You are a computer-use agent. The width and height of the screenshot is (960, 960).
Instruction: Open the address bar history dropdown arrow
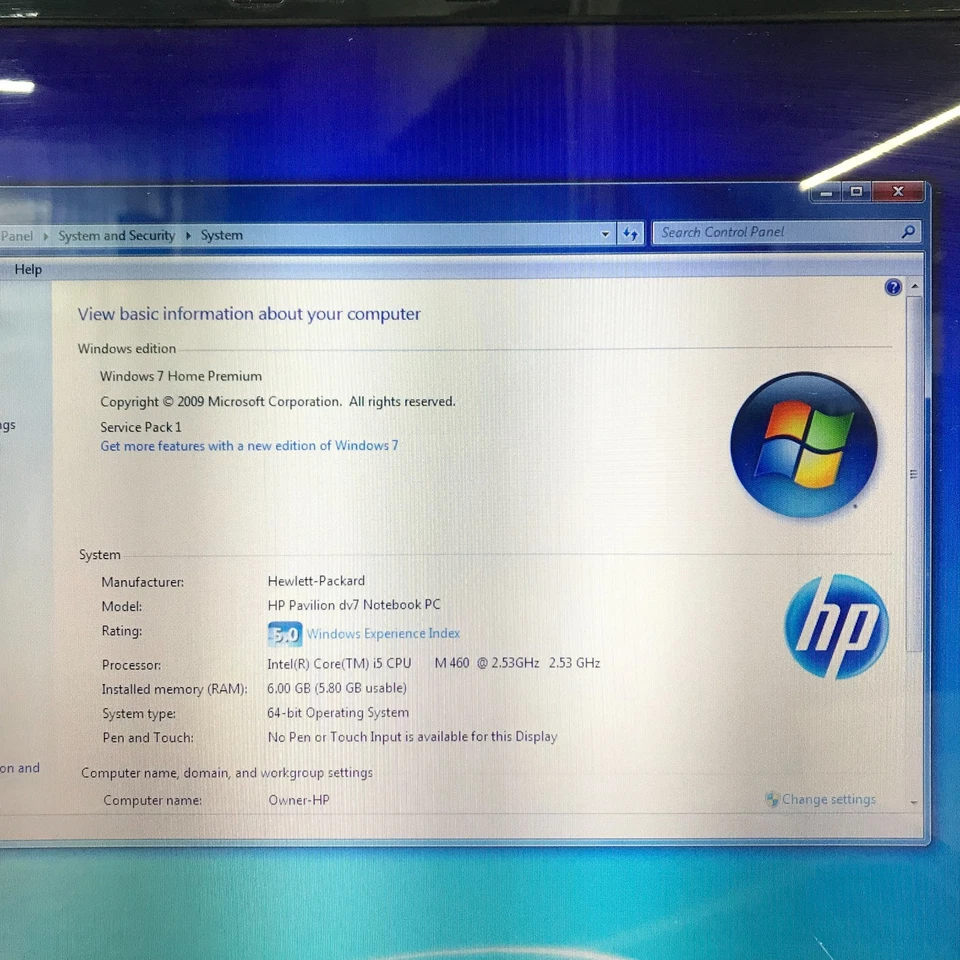pyautogui.click(x=605, y=233)
